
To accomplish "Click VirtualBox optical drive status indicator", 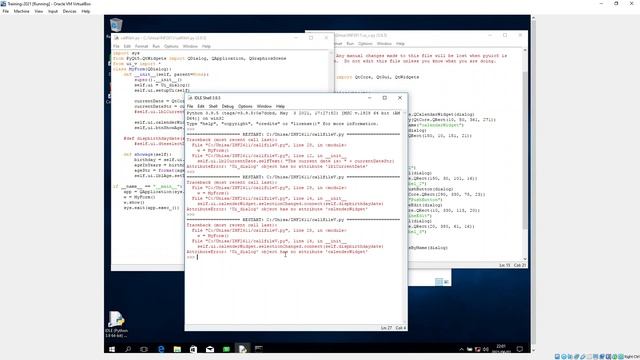I will point(564,357).
